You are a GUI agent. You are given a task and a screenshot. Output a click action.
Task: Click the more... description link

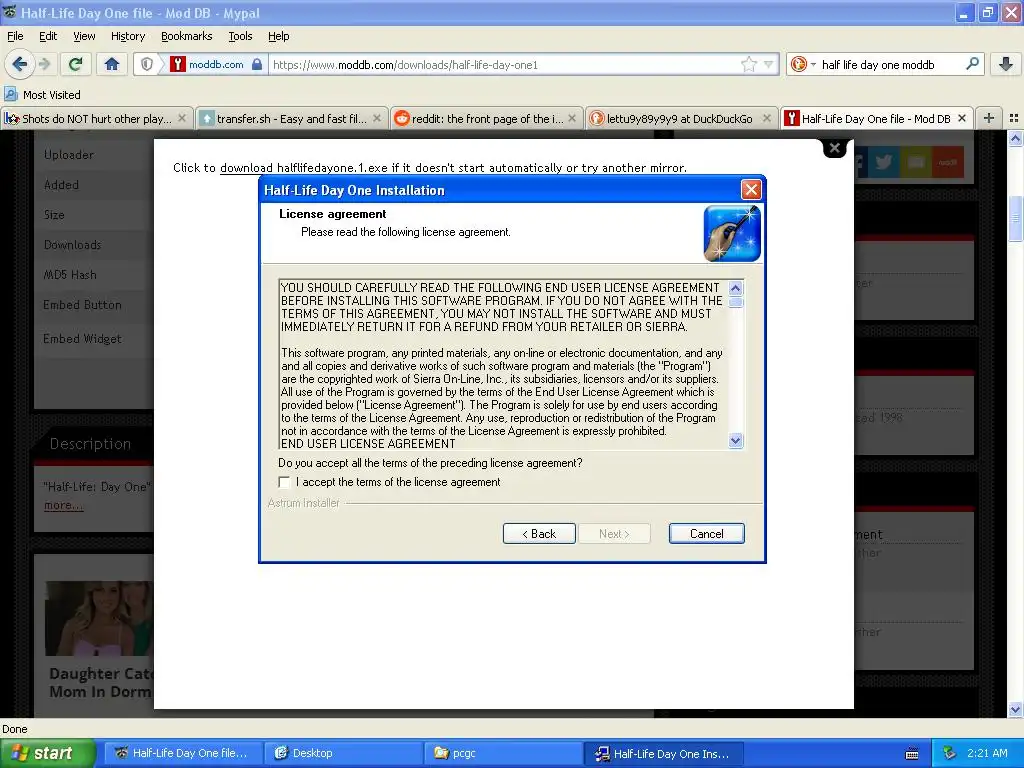[x=63, y=505]
